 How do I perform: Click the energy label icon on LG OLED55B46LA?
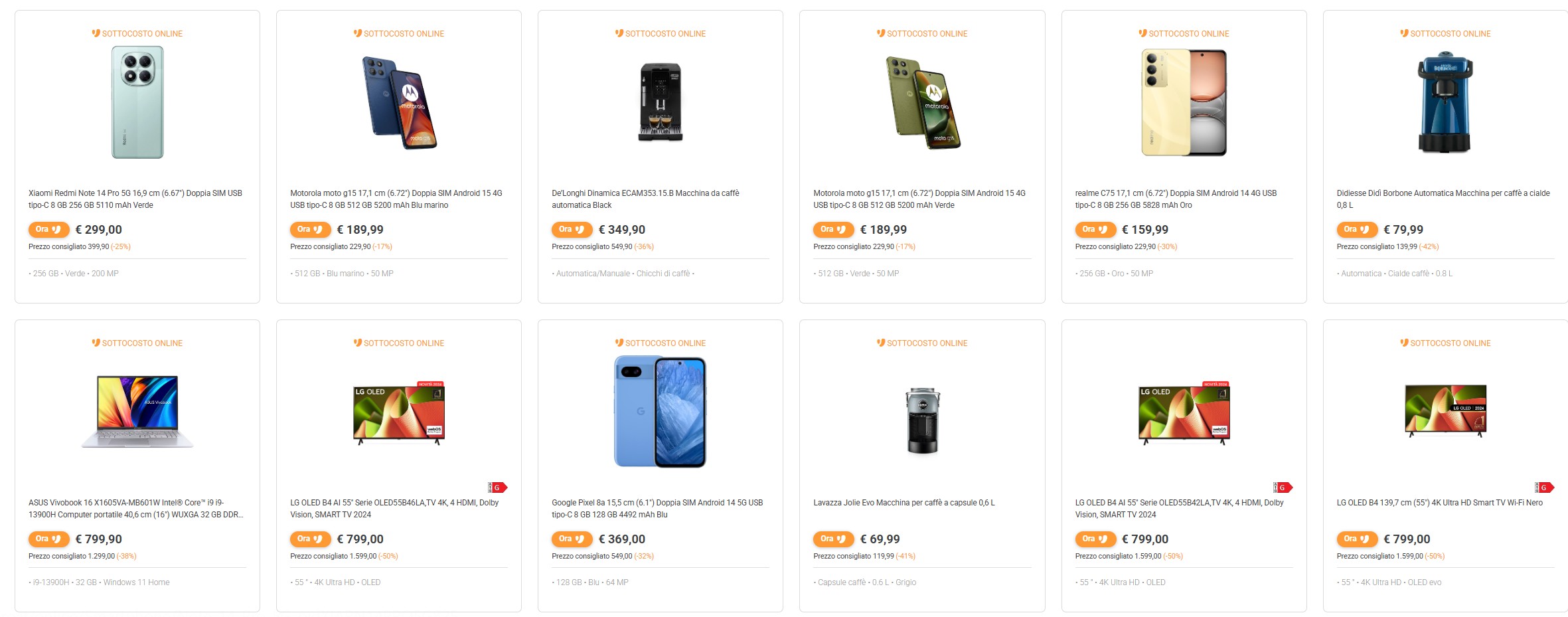pyautogui.click(x=497, y=487)
